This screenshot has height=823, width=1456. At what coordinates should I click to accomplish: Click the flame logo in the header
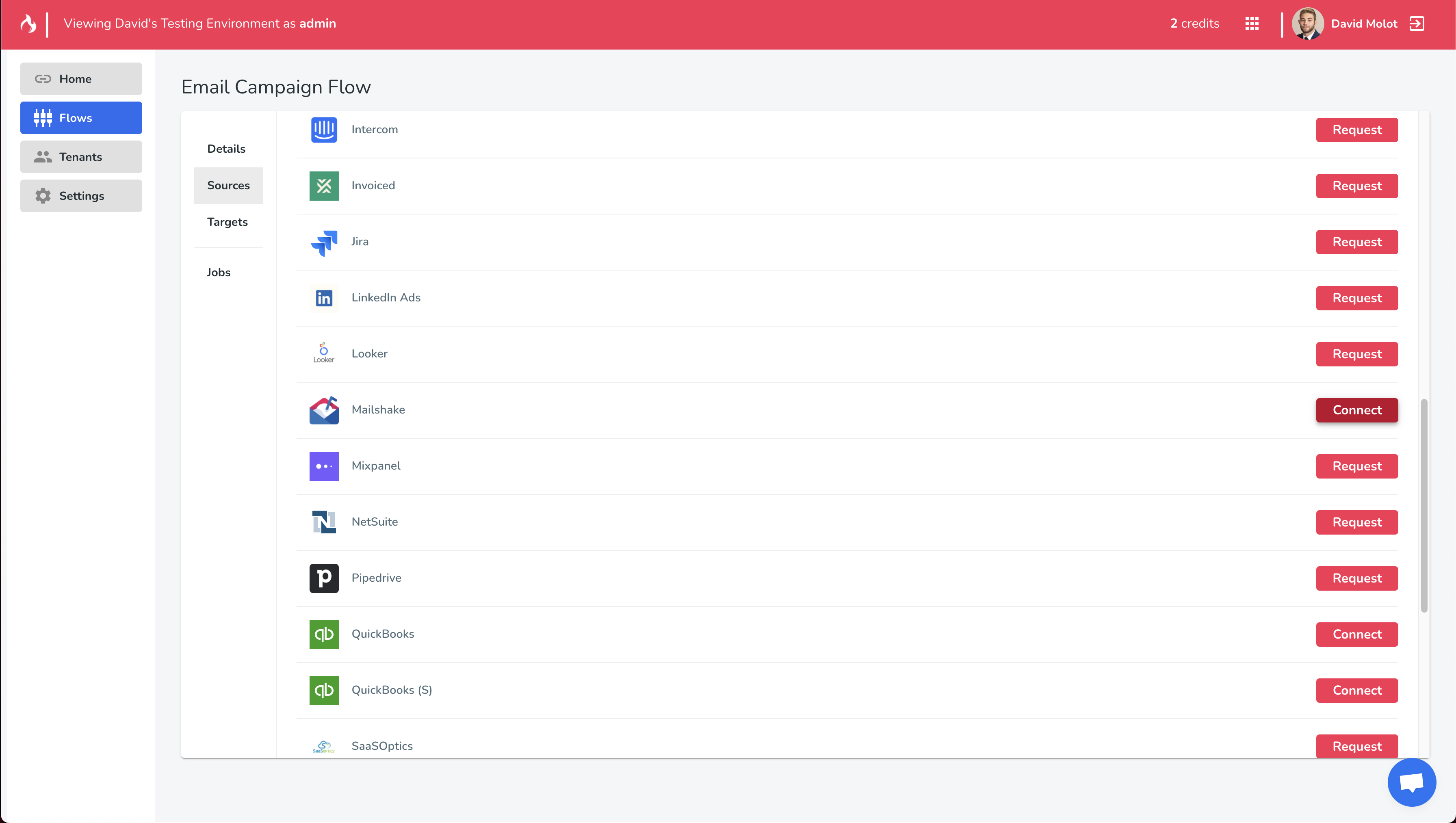(x=28, y=24)
